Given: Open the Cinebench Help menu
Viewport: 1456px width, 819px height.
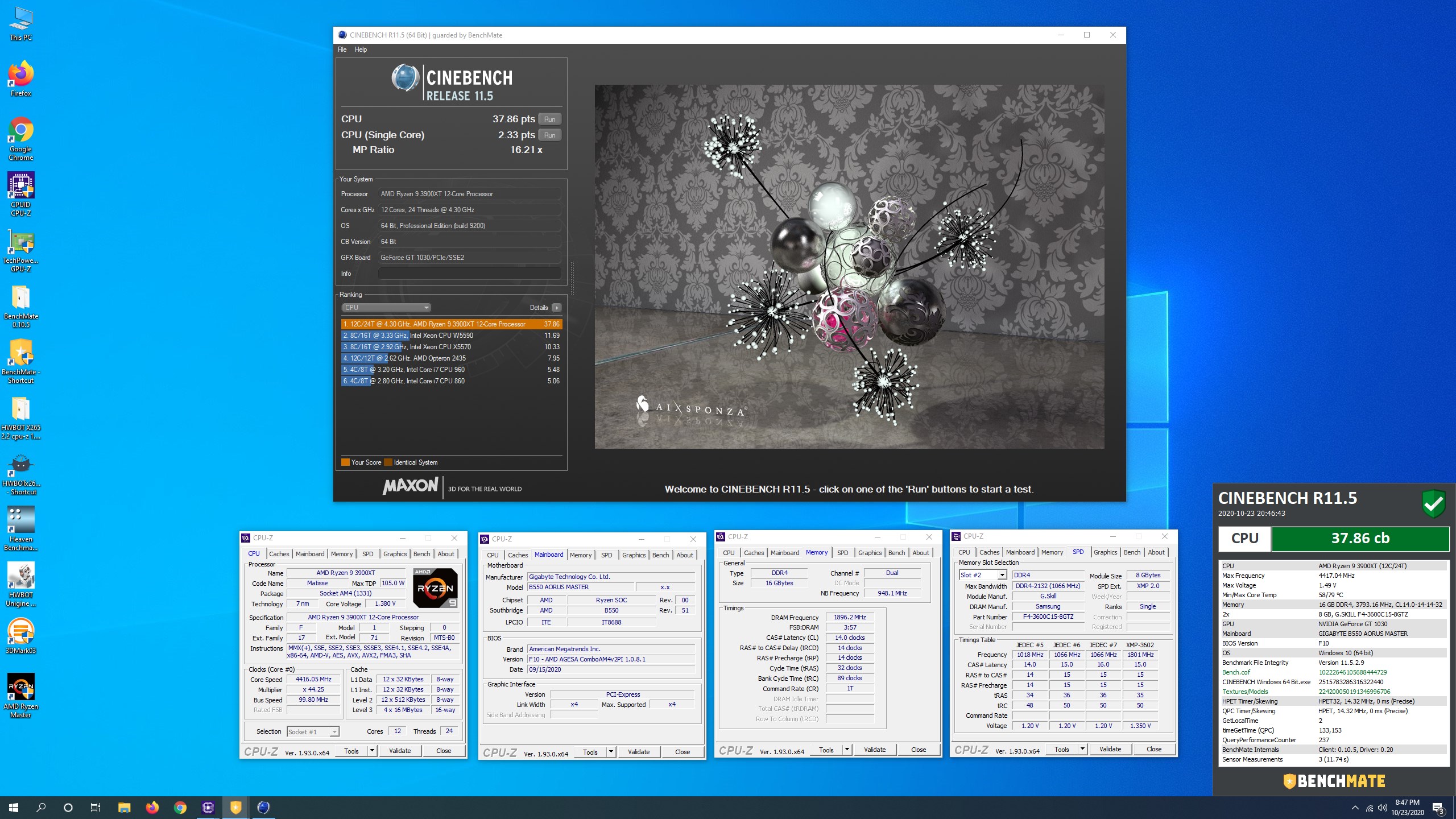Looking at the screenshot, I should [x=361, y=49].
